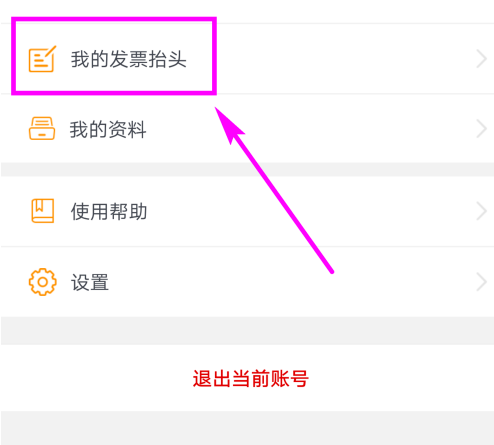Click the 使用帮助 bookmark-book icon

click(x=42, y=211)
